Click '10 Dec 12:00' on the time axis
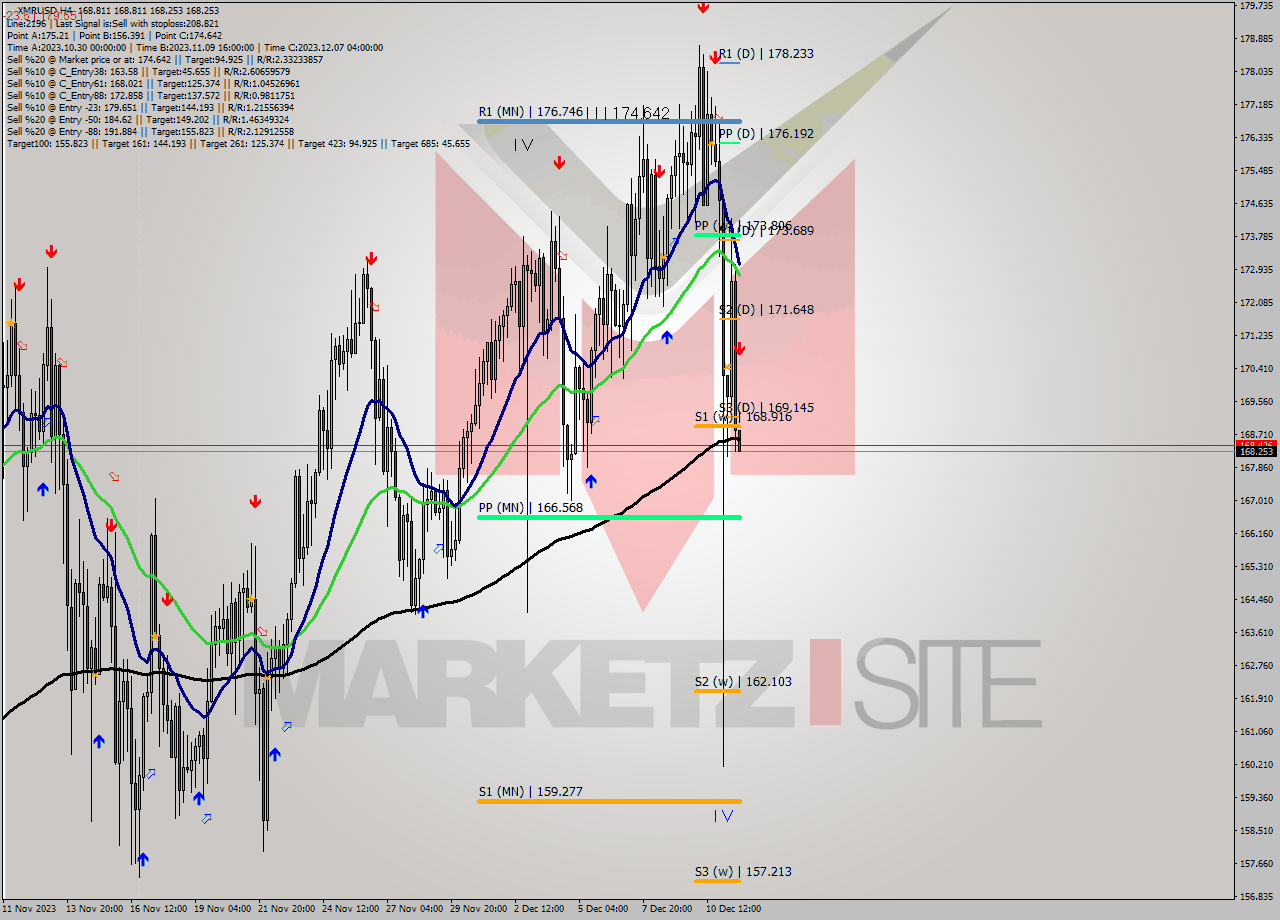Screen dimensions: 1280x920 (734, 910)
